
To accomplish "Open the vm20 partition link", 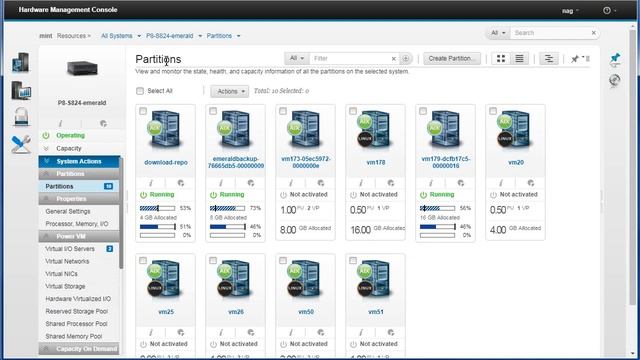I will pyautogui.click(x=516, y=162).
